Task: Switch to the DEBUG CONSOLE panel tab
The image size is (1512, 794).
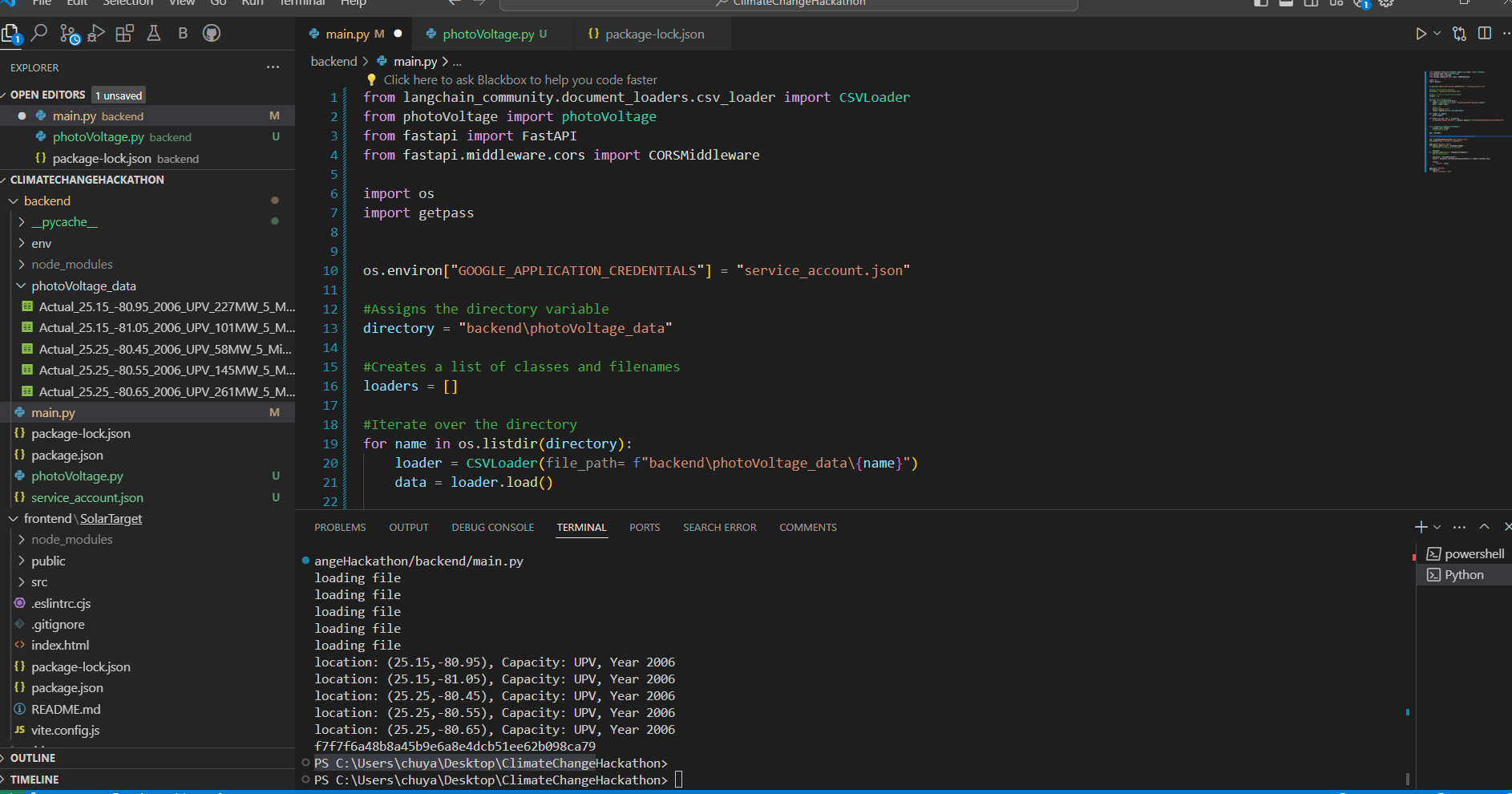Action: coord(492,528)
